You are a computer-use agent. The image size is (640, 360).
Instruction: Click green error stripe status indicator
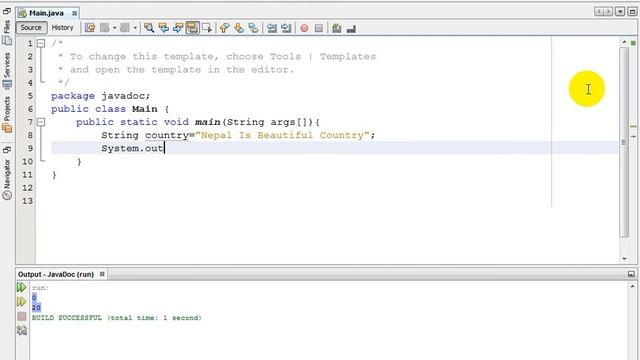(x=633, y=43)
